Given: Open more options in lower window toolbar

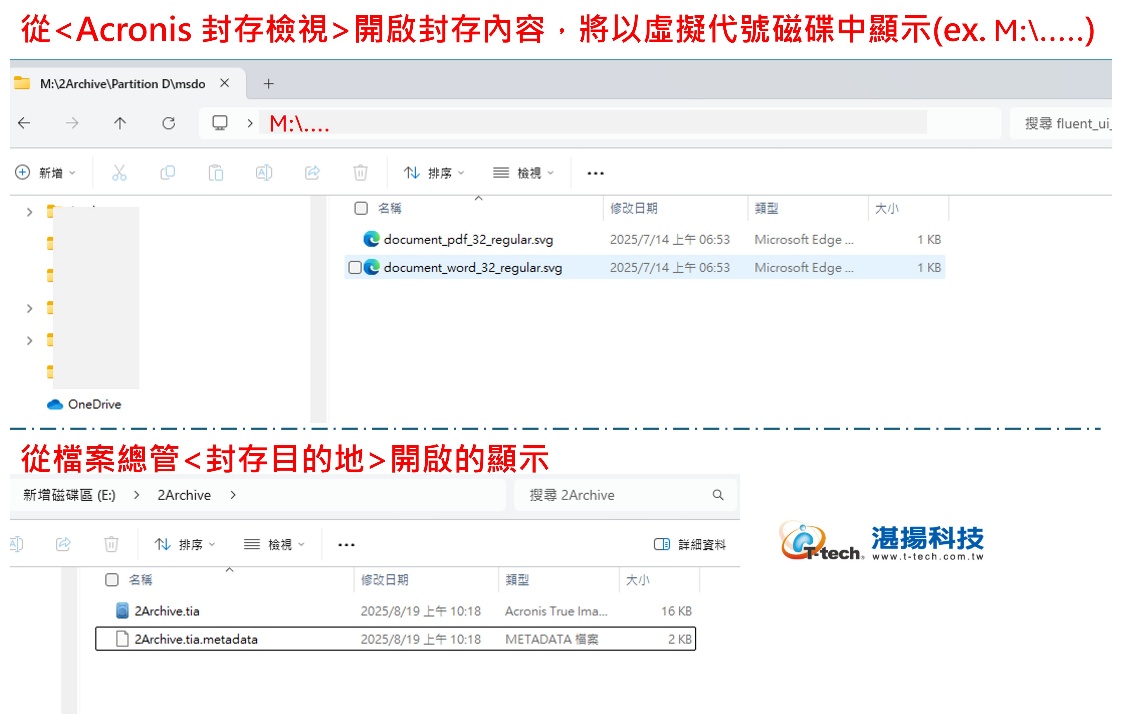Looking at the screenshot, I should 347,545.
